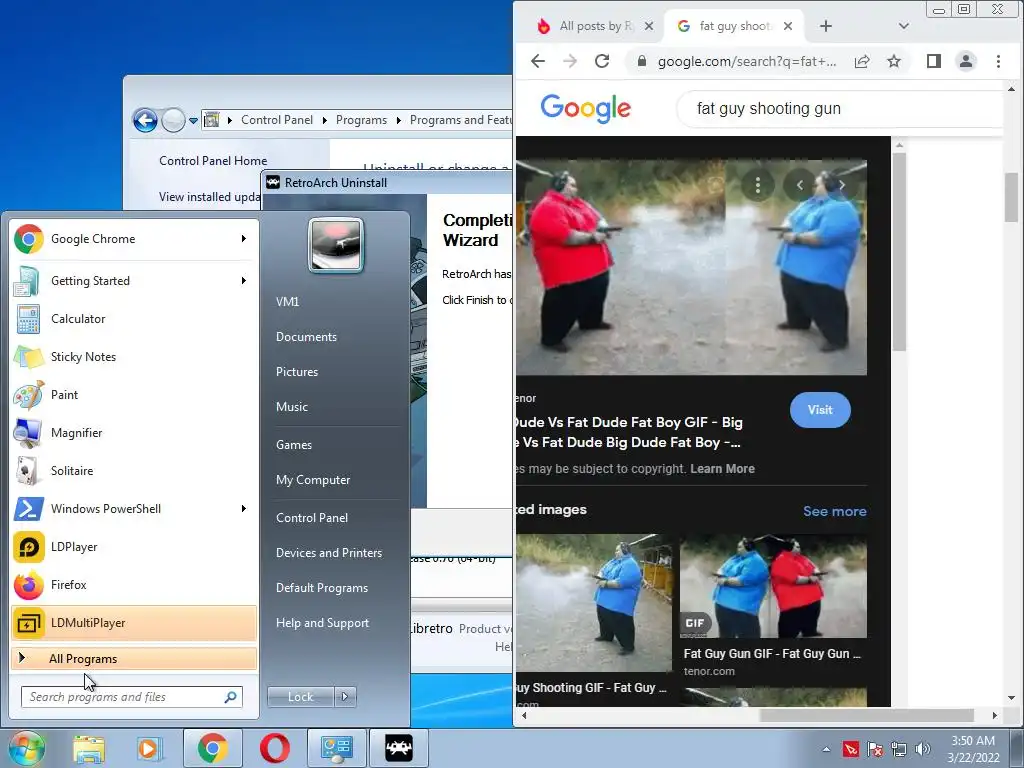Viewport: 1024px width, 768px height.
Task: Open Opera browser from taskbar
Action: pos(275,748)
